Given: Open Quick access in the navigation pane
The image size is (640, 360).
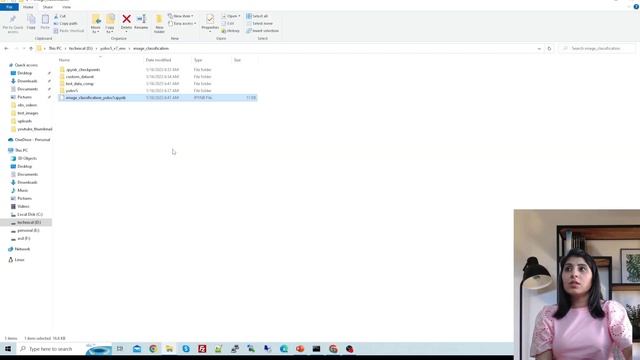Looking at the screenshot, I should pos(26,65).
